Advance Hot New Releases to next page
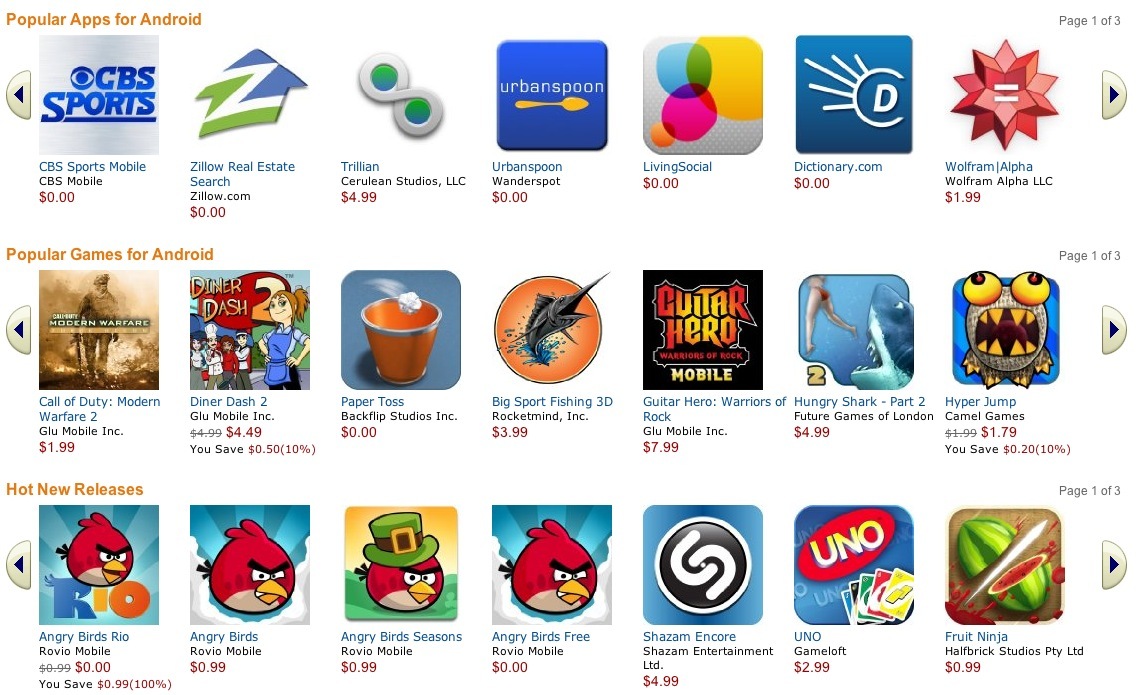 (x=1113, y=565)
